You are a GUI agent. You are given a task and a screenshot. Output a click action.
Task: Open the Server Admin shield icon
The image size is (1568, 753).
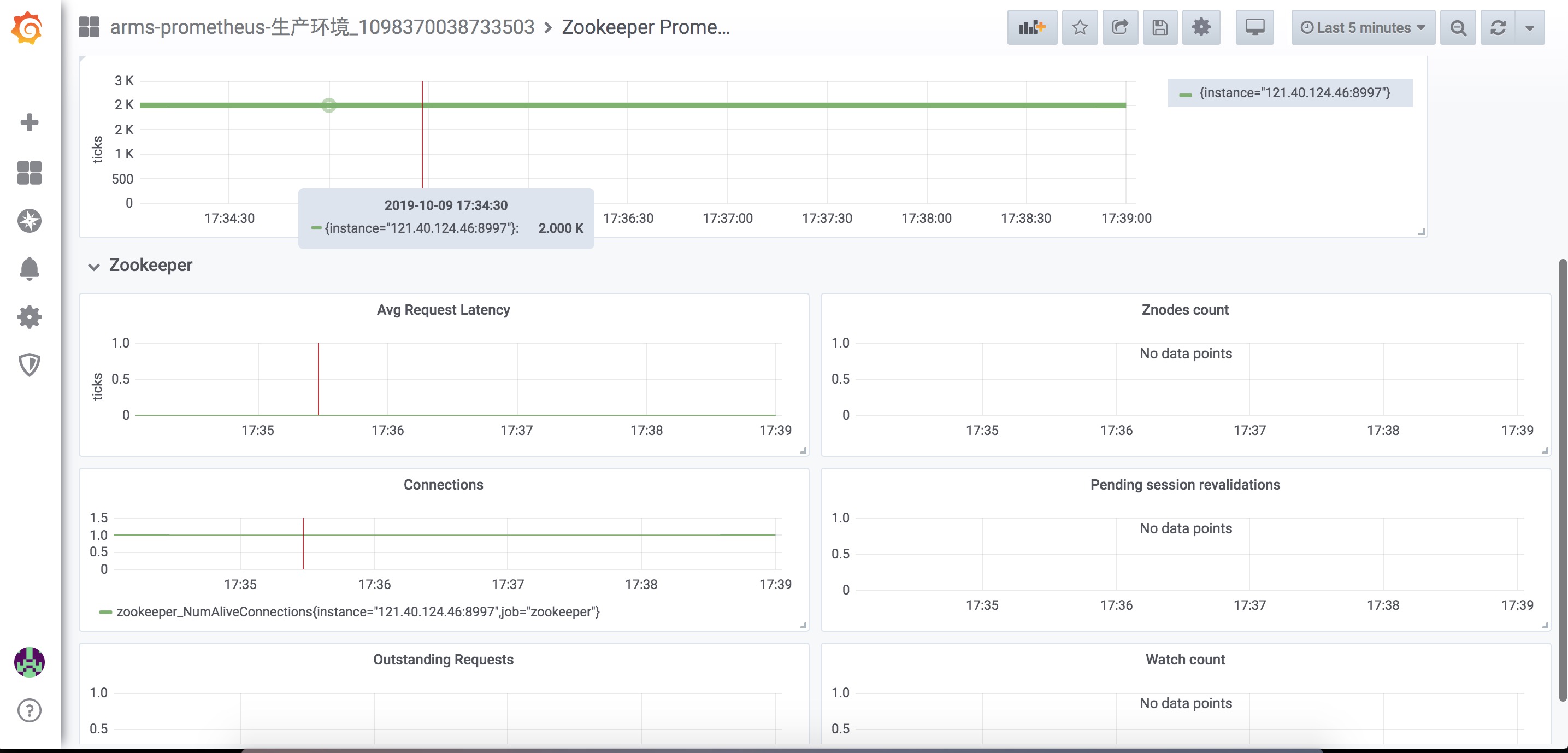coord(29,364)
